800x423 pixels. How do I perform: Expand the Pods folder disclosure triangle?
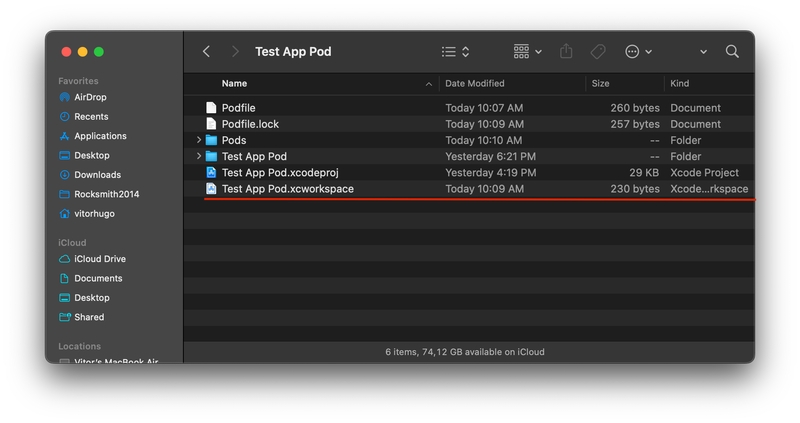click(x=199, y=141)
